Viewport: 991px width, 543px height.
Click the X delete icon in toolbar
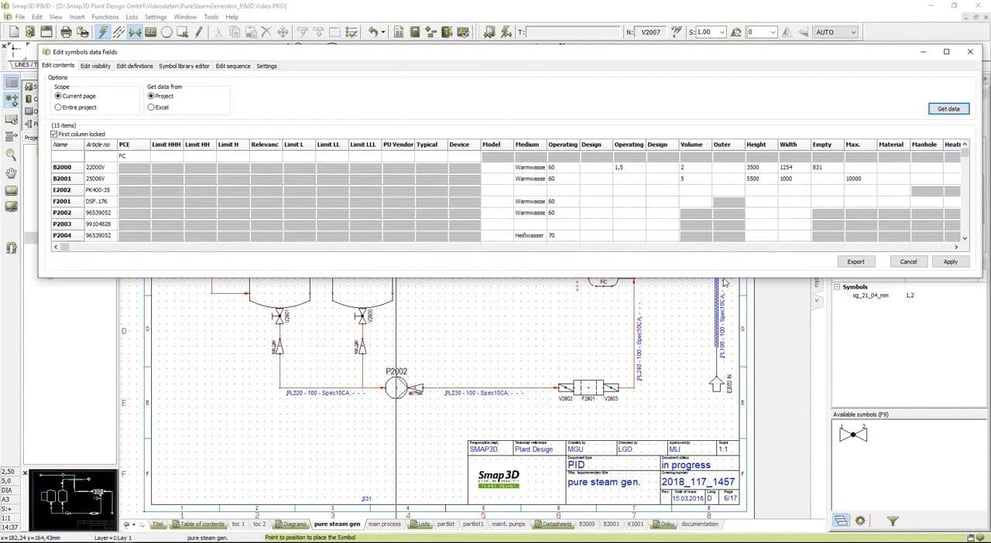pyautogui.click(x=267, y=32)
